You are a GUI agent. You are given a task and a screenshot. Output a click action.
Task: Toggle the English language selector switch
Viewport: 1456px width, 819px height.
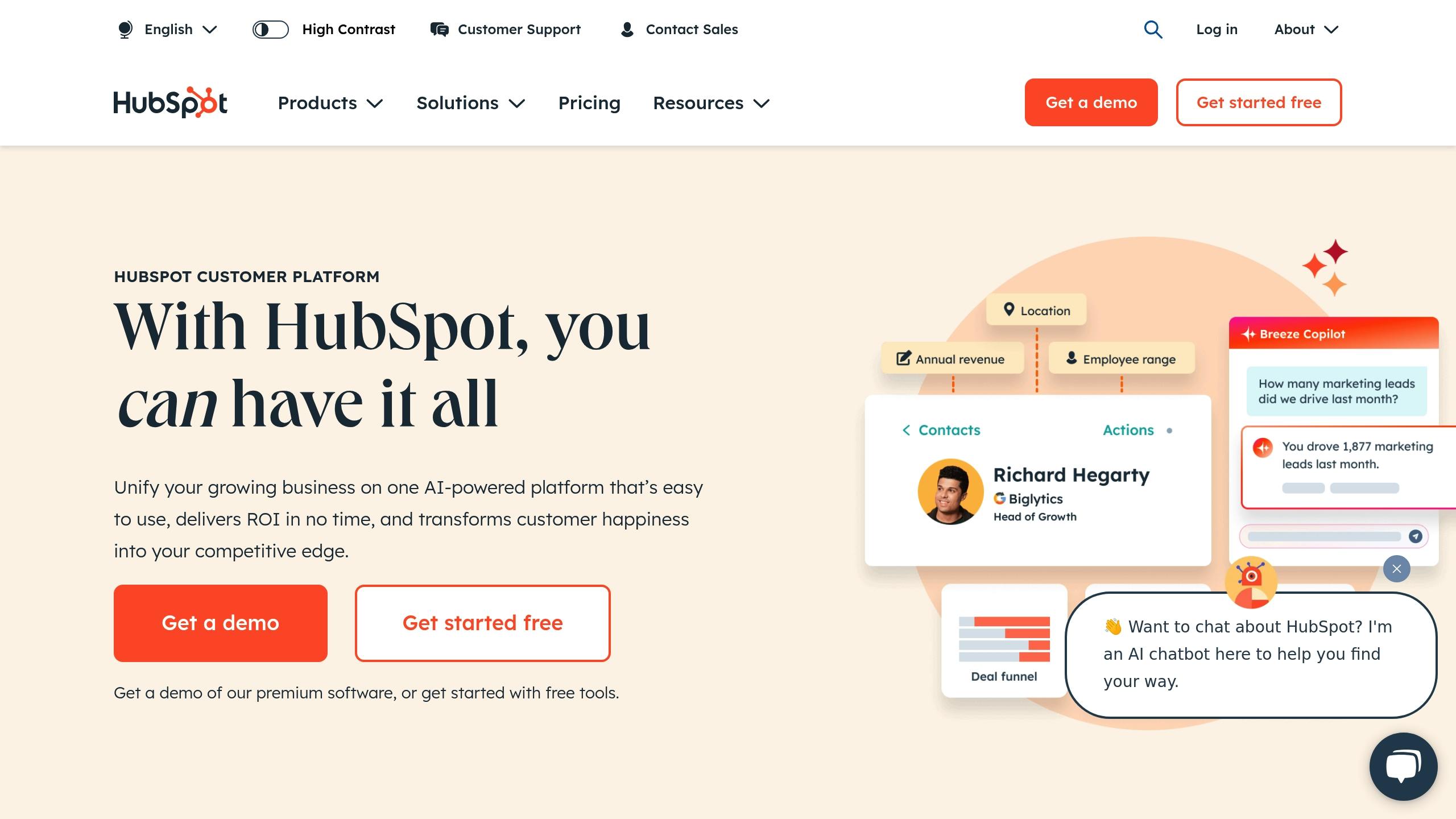pyautogui.click(x=165, y=29)
